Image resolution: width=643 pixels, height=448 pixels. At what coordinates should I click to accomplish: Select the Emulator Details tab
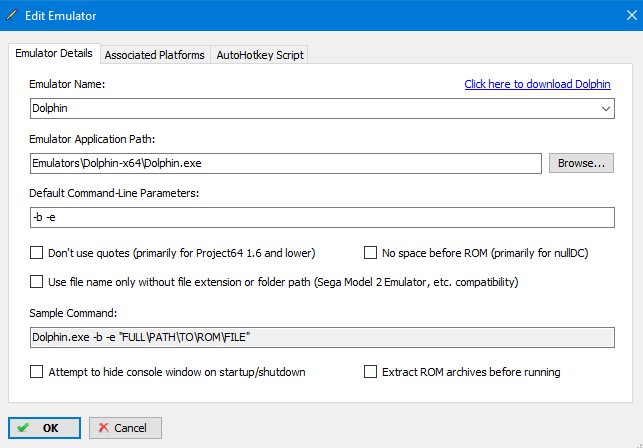(x=54, y=53)
